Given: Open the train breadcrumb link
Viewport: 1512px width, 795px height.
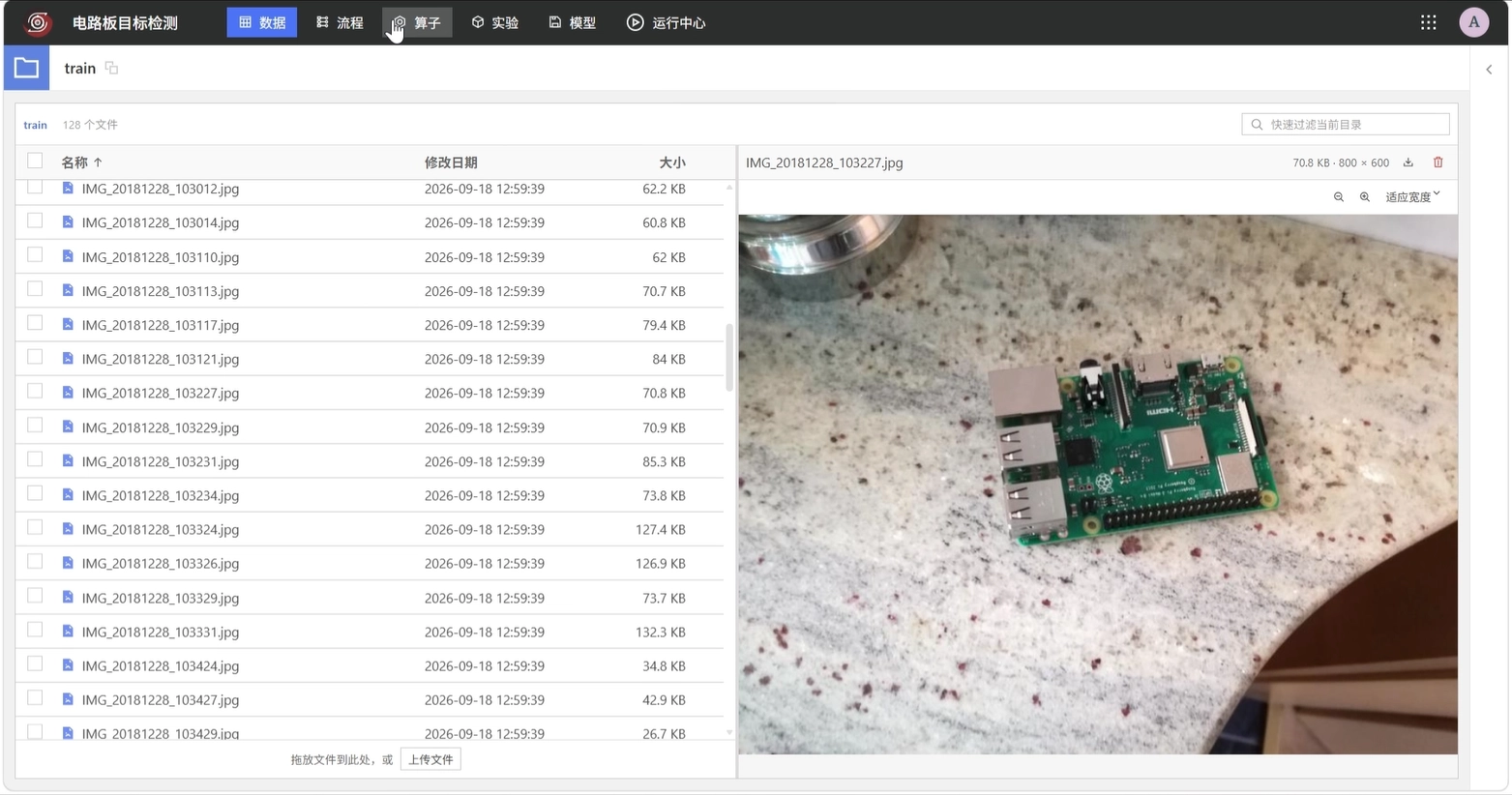Looking at the screenshot, I should (x=36, y=125).
